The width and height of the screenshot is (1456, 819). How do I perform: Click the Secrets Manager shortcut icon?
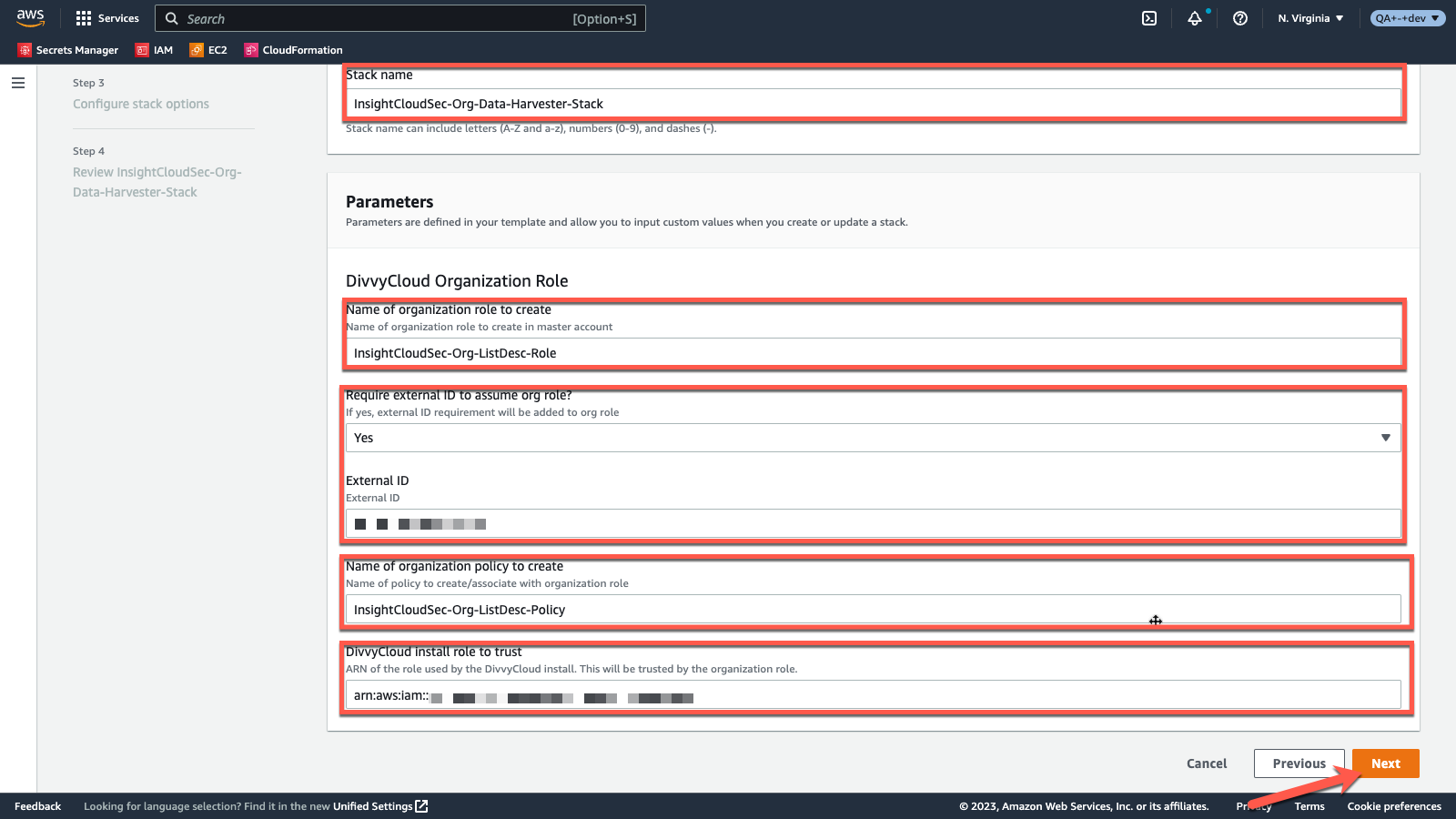(25, 50)
